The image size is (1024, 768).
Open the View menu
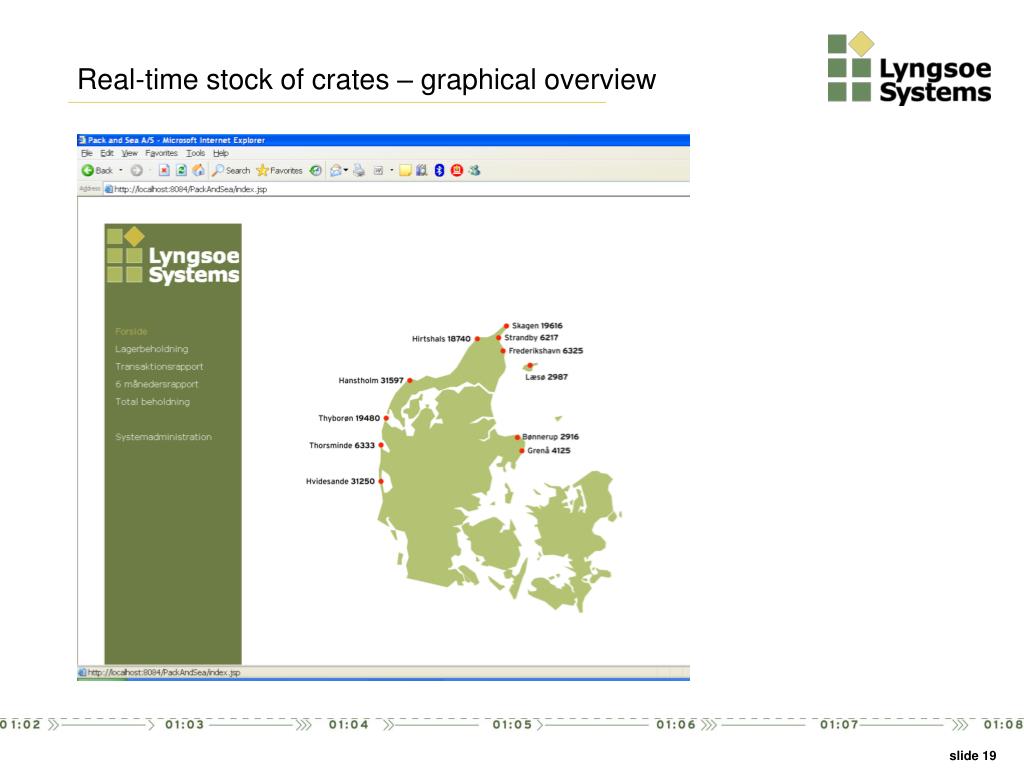(129, 153)
